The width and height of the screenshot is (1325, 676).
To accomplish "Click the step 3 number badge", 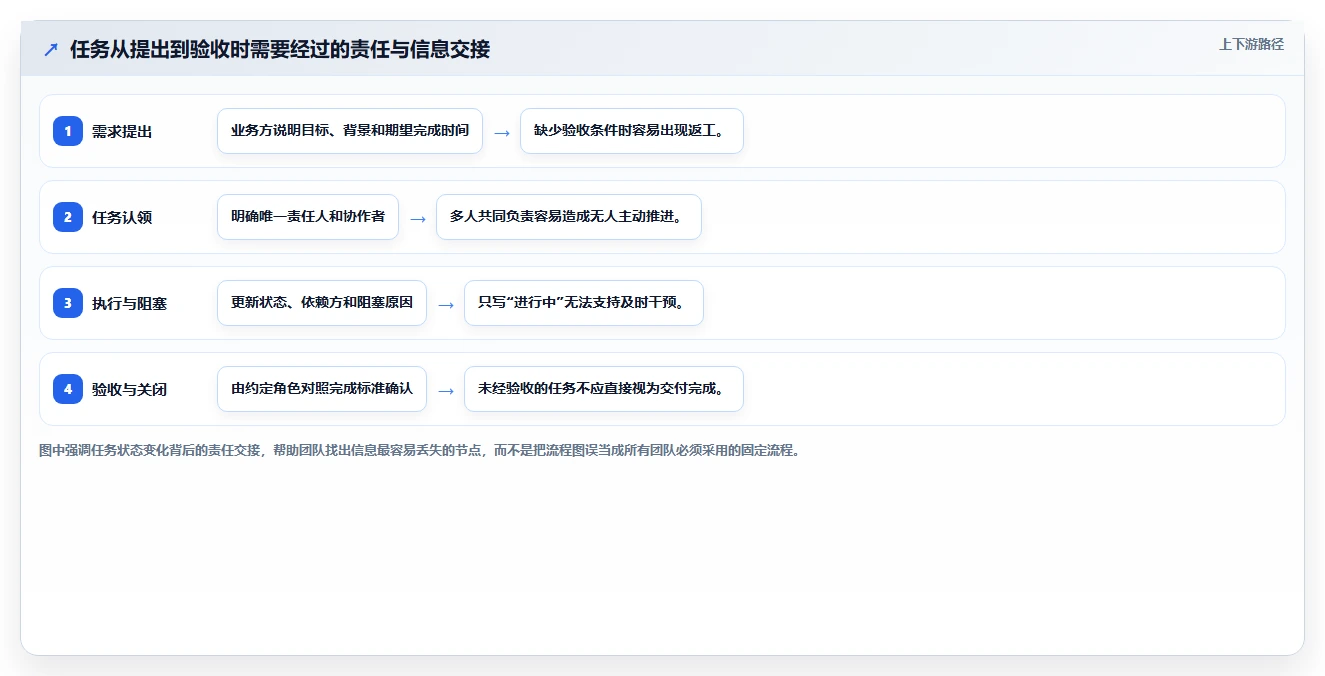I will [x=68, y=303].
